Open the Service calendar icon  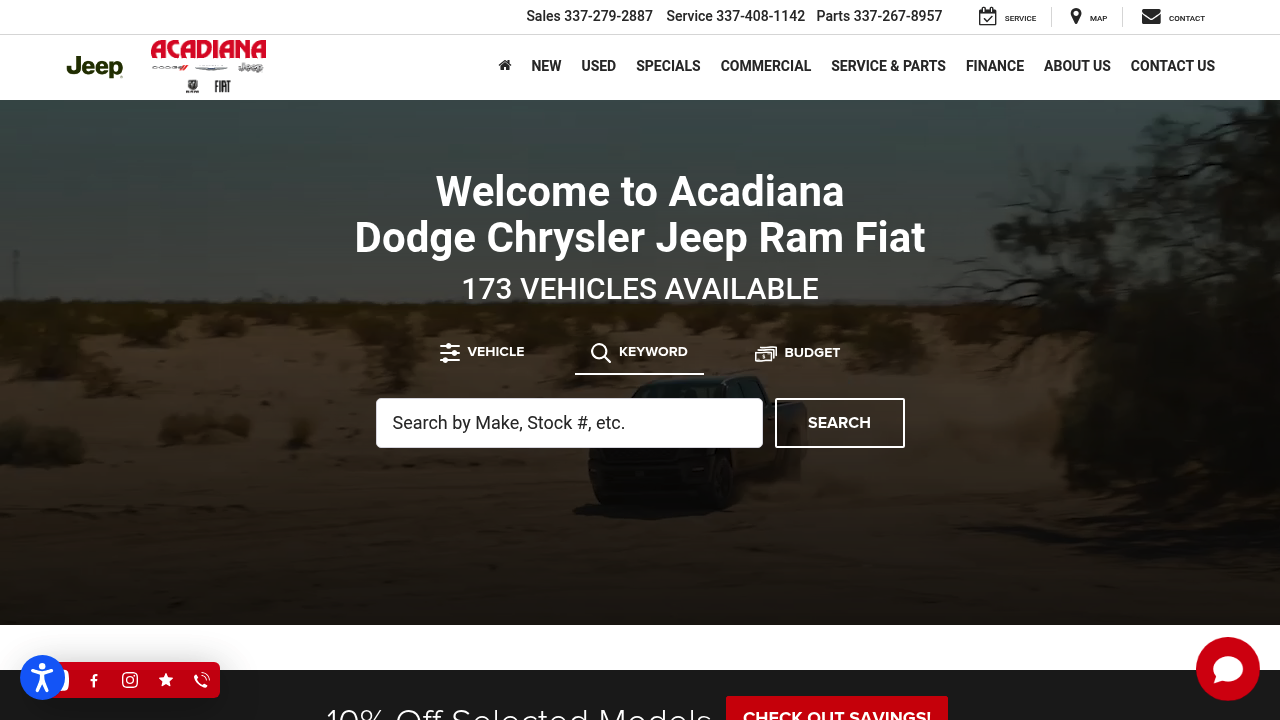pyautogui.click(x=988, y=17)
